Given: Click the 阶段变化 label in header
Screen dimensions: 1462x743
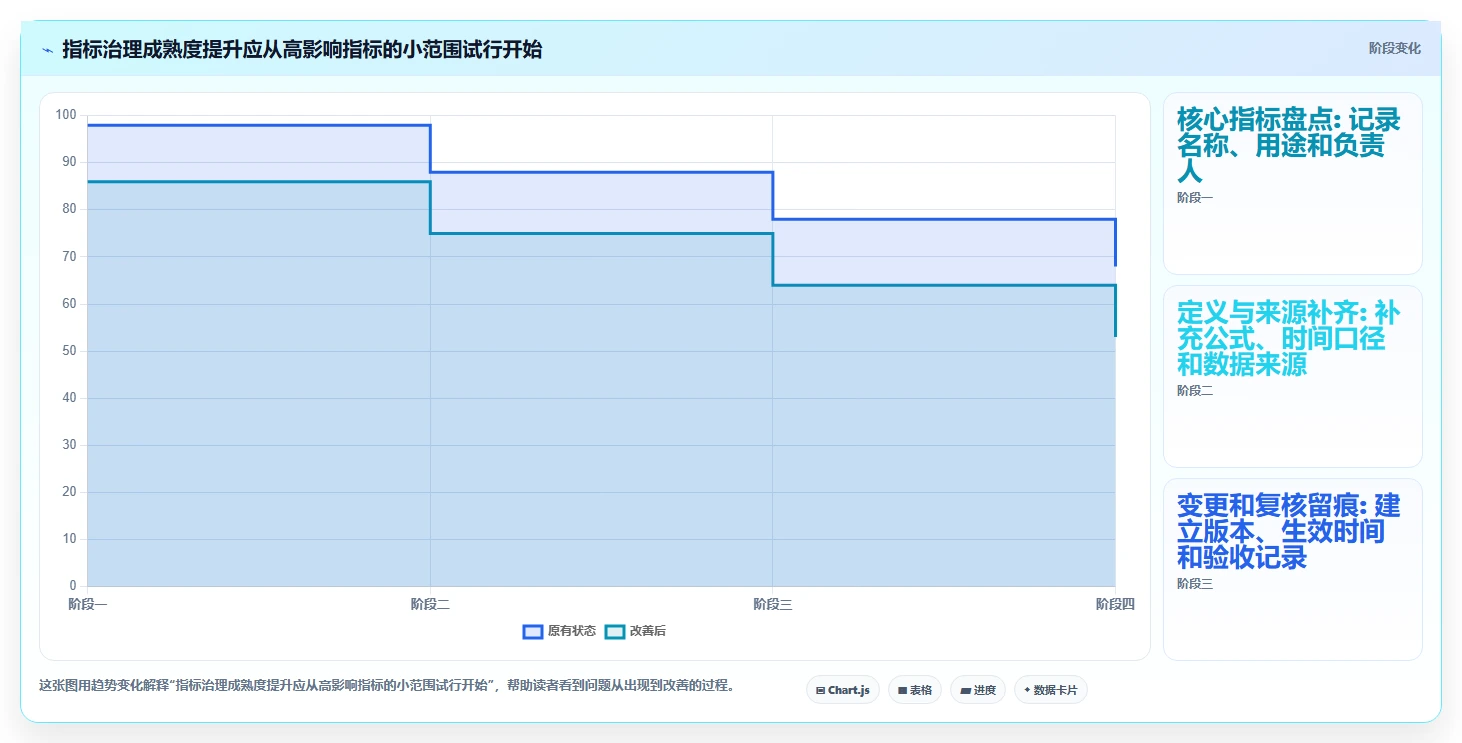Looking at the screenshot, I should coord(1394,49).
